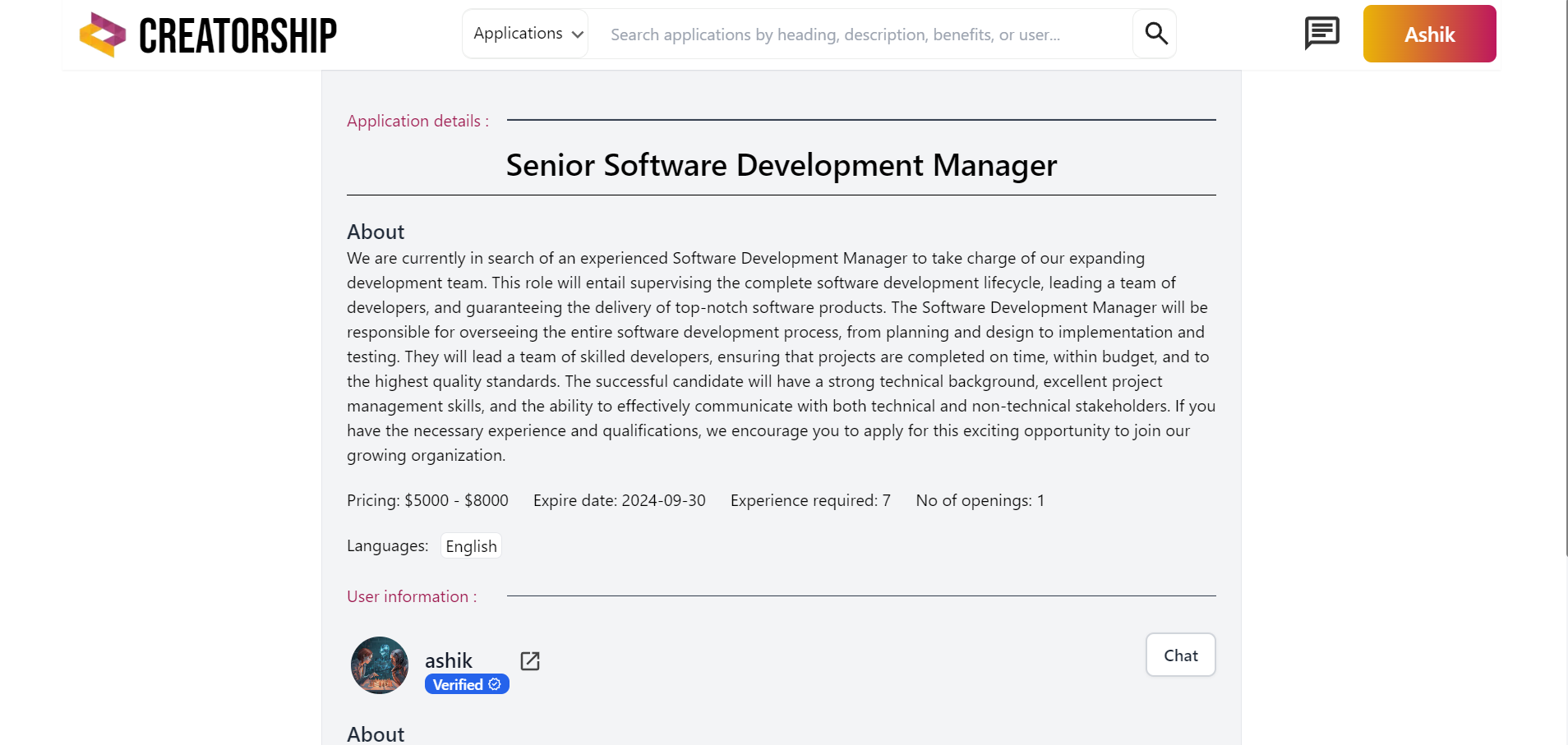1568x745 pixels.
Task: Open the messages chat icon in header
Action: [1321, 34]
